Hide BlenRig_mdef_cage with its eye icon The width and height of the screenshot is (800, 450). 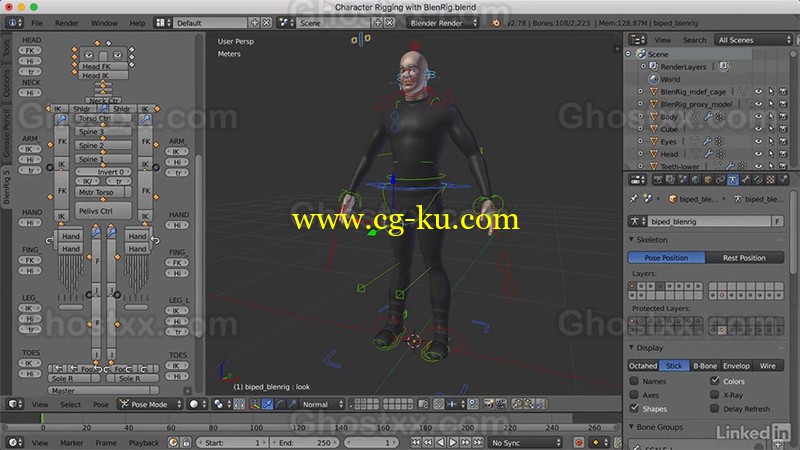pos(759,92)
